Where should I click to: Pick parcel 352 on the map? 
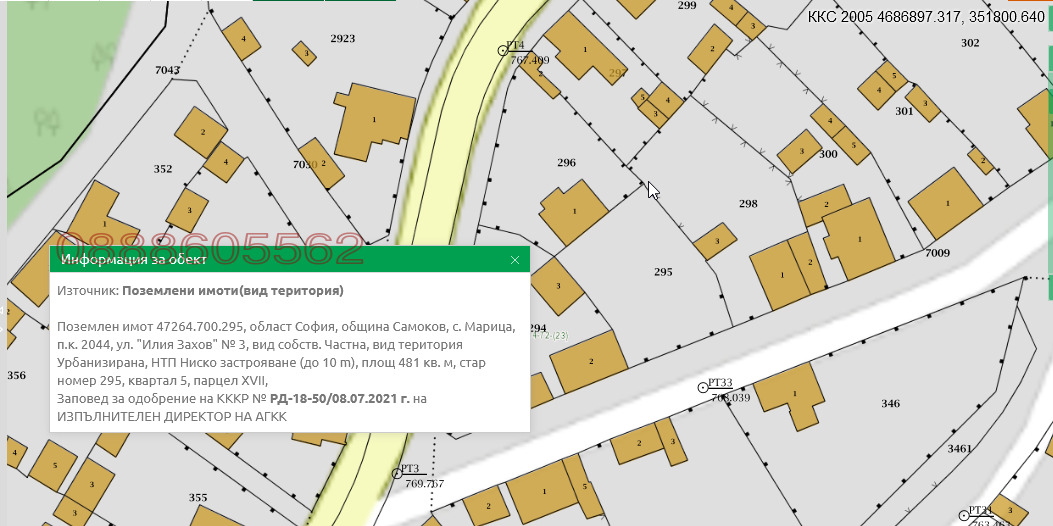coord(163,169)
